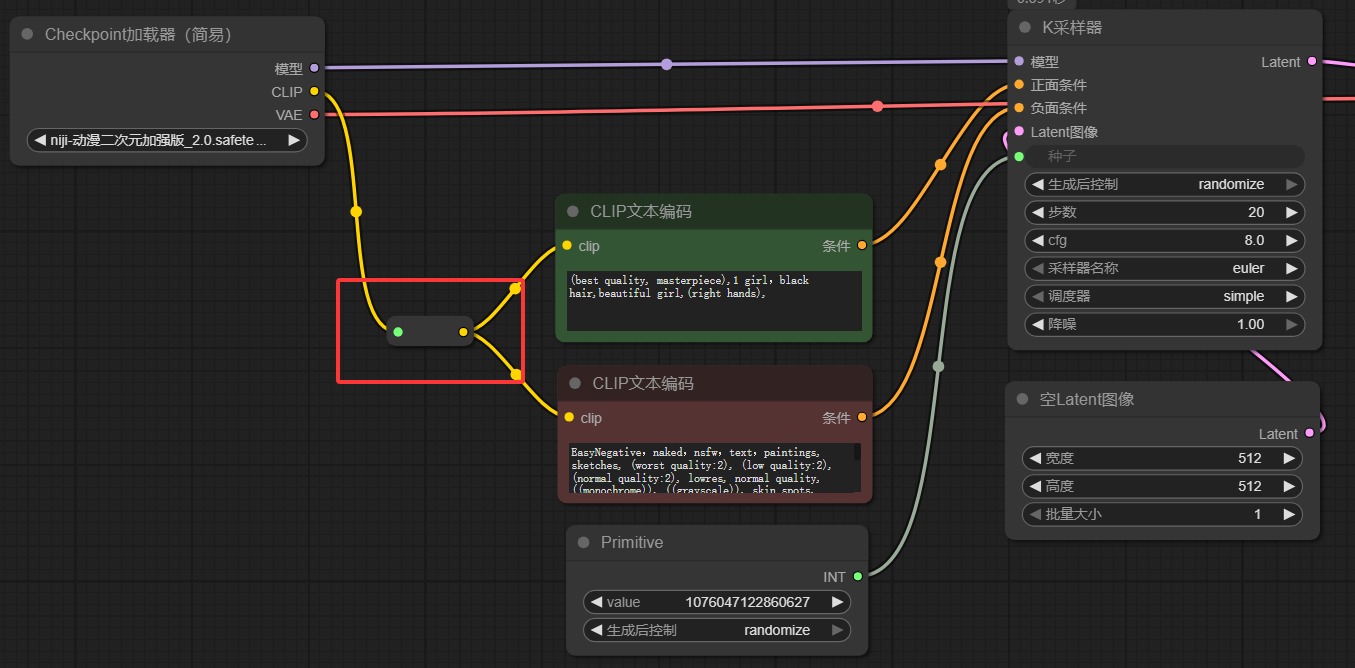Collapse the Primitive node using its title dot
The width and height of the screenshot is (1355, 668).
pyautogui.click(x=583, y=543)
